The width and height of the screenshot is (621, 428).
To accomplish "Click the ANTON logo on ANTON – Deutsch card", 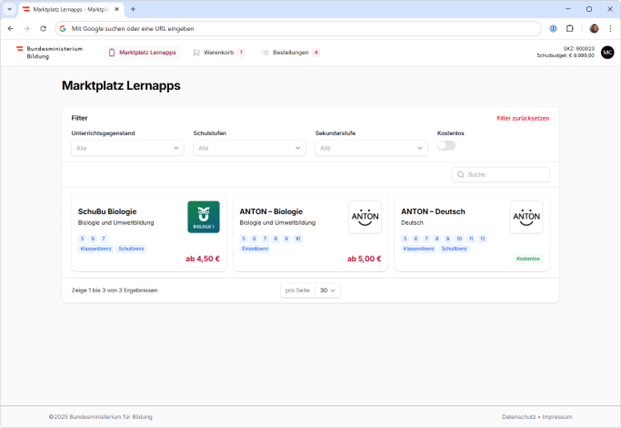I will [x=526, y=217].
